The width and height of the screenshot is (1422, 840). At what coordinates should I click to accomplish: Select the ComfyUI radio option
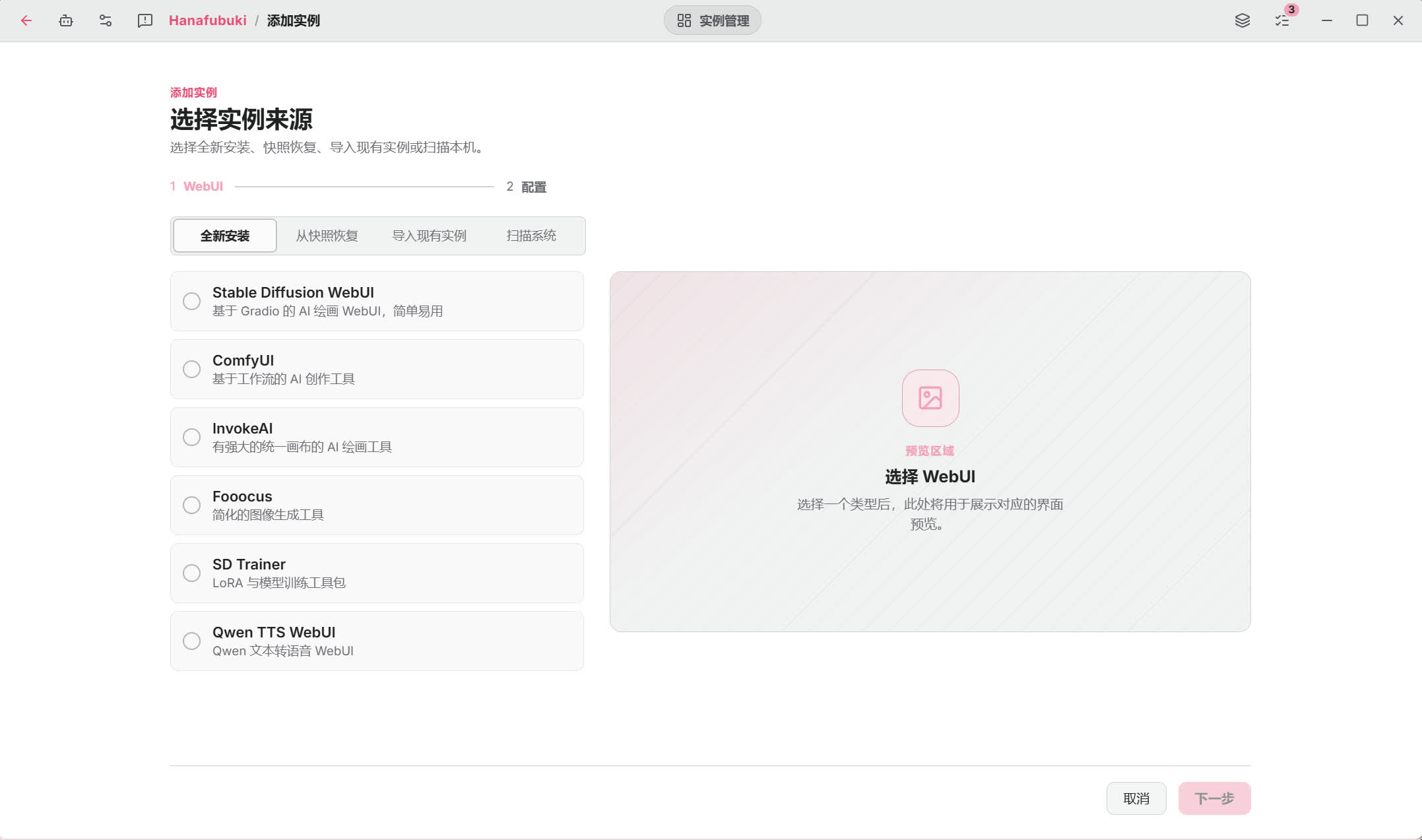tap(191, 369)
